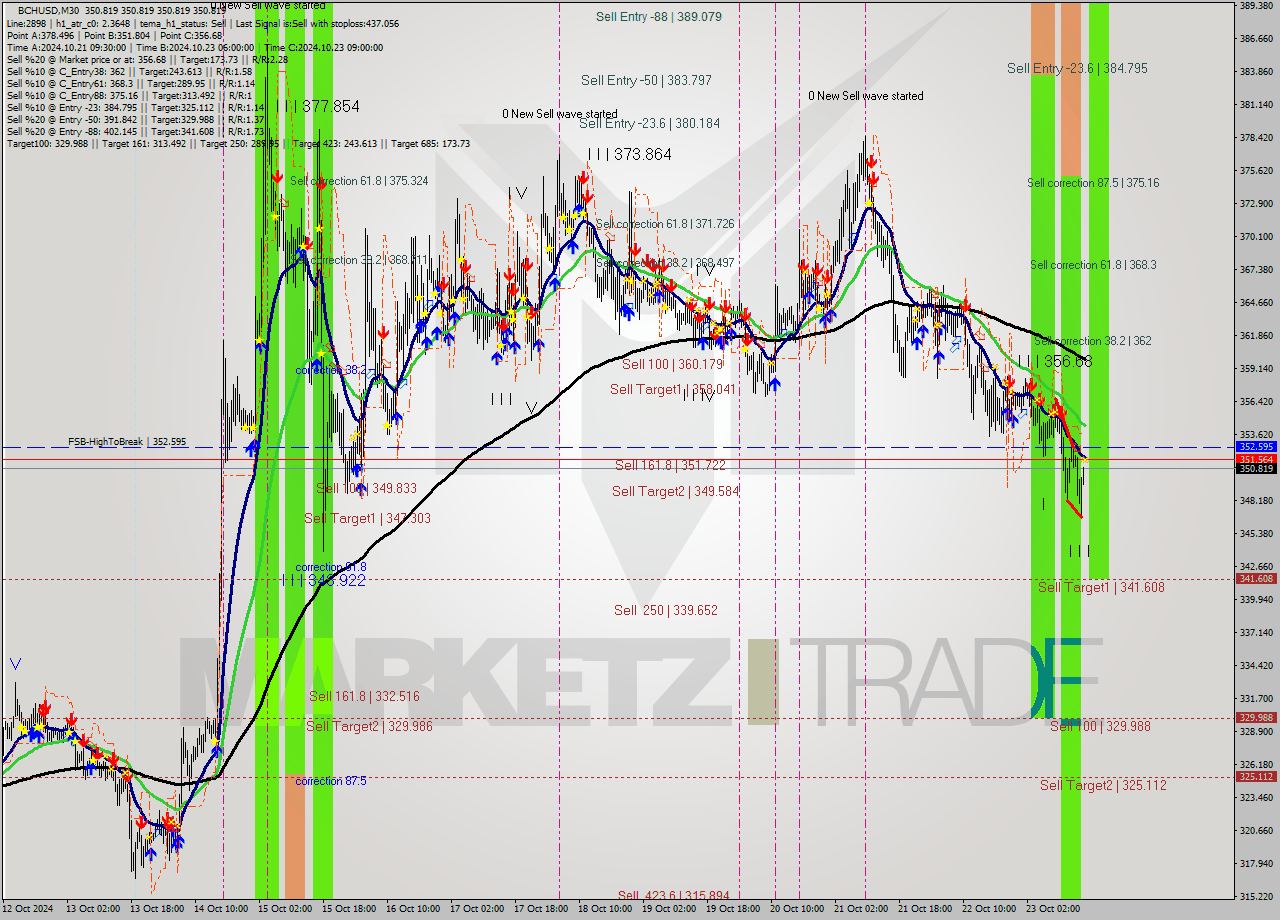This screenshot has height=920, width=1280.
Task: Click 'Sell Entry -50 | 383.797' label
Action: point(646,80)
